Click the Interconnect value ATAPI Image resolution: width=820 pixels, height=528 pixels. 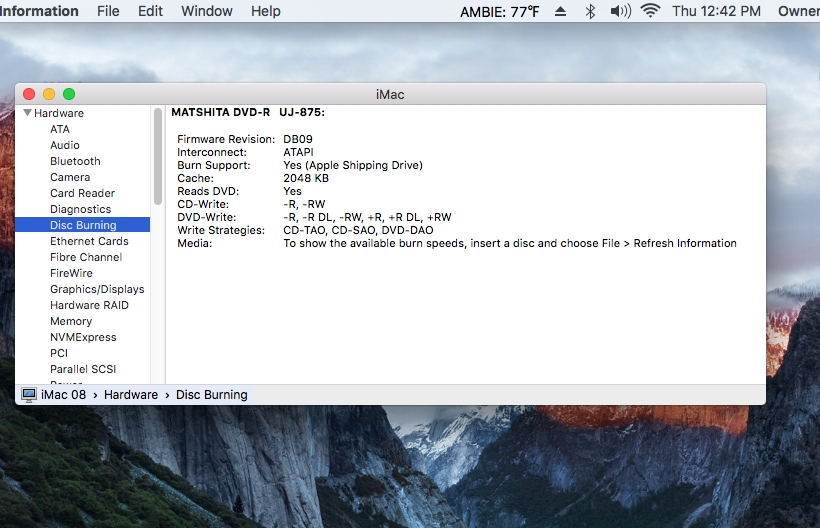tap(298, 152)
